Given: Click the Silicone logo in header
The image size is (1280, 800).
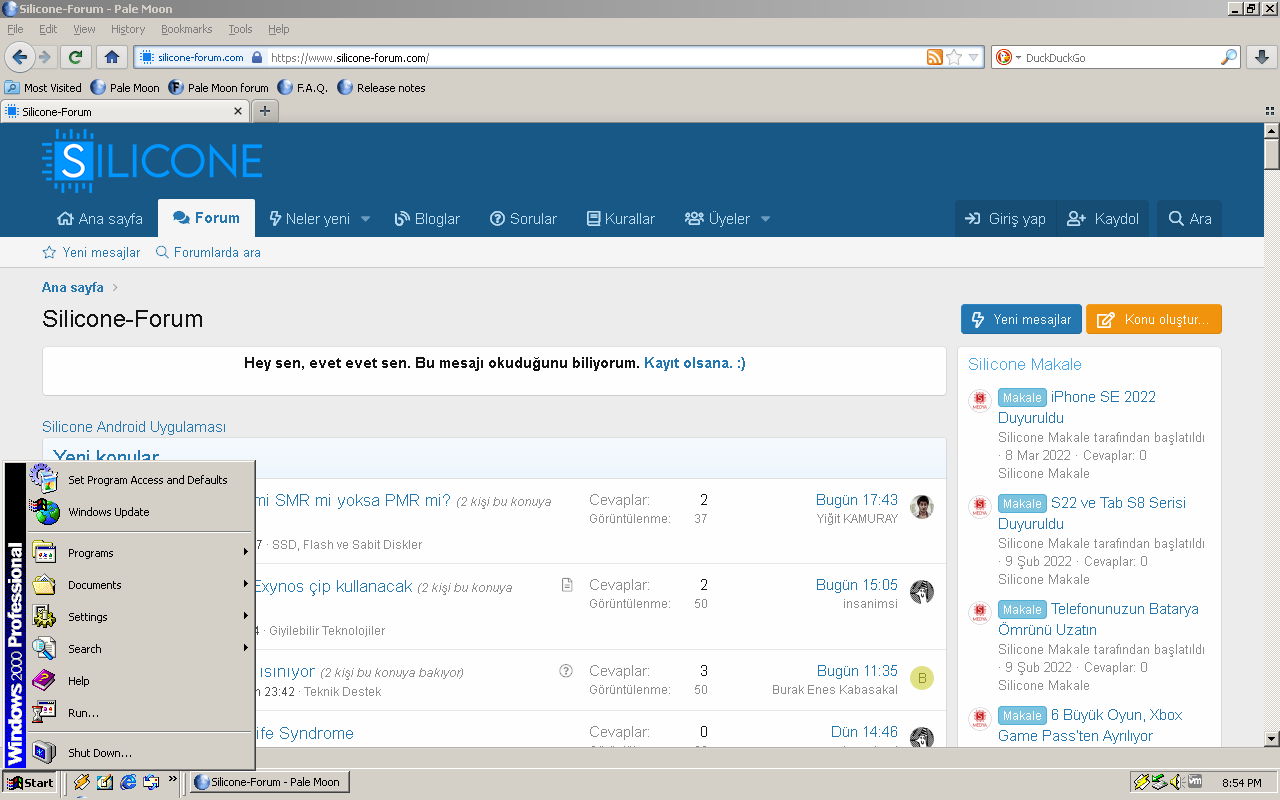Looking at the screenshot, I should 152,161.
